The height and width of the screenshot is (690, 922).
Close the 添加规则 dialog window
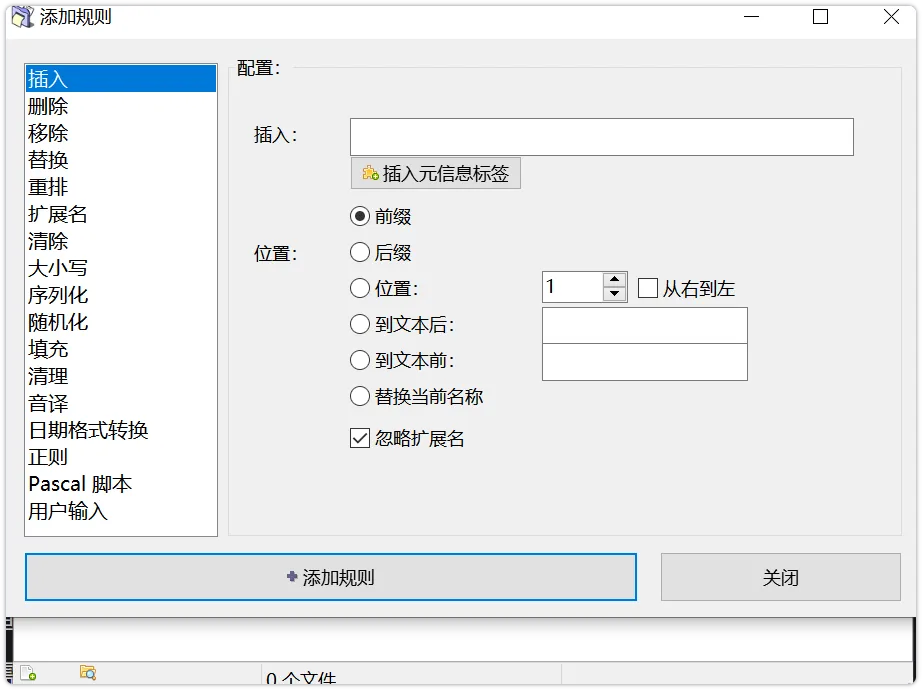pyautogui.click(x=891, y=16)
